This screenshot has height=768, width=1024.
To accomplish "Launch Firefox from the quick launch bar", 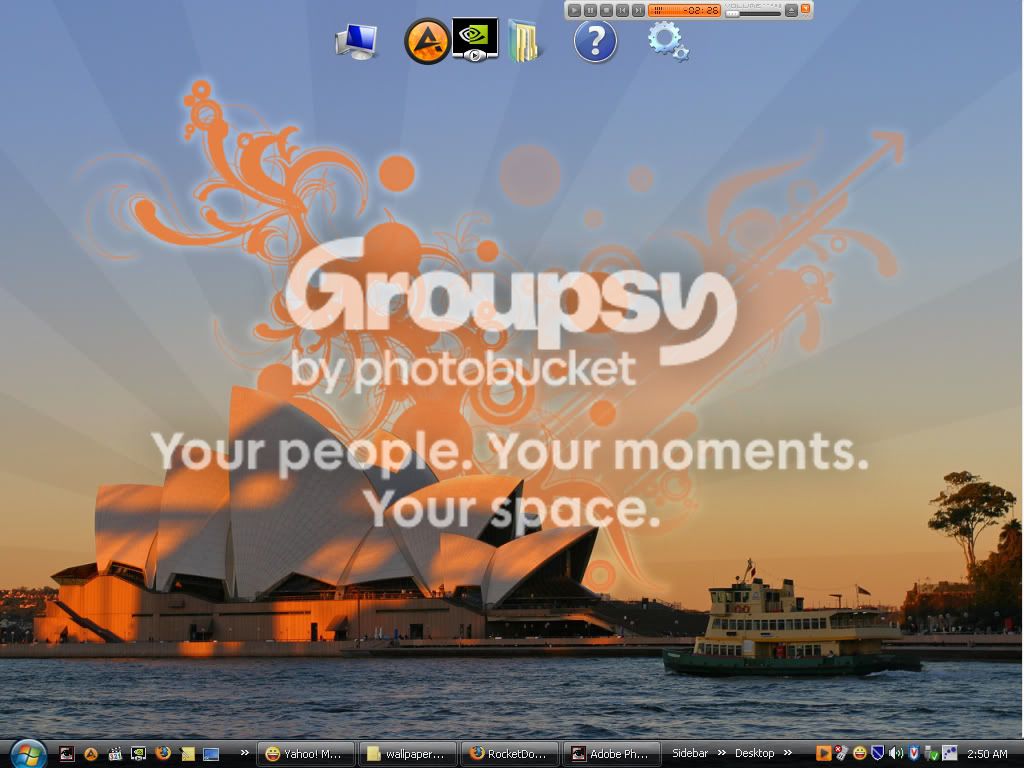I will (x=163, y=754).
